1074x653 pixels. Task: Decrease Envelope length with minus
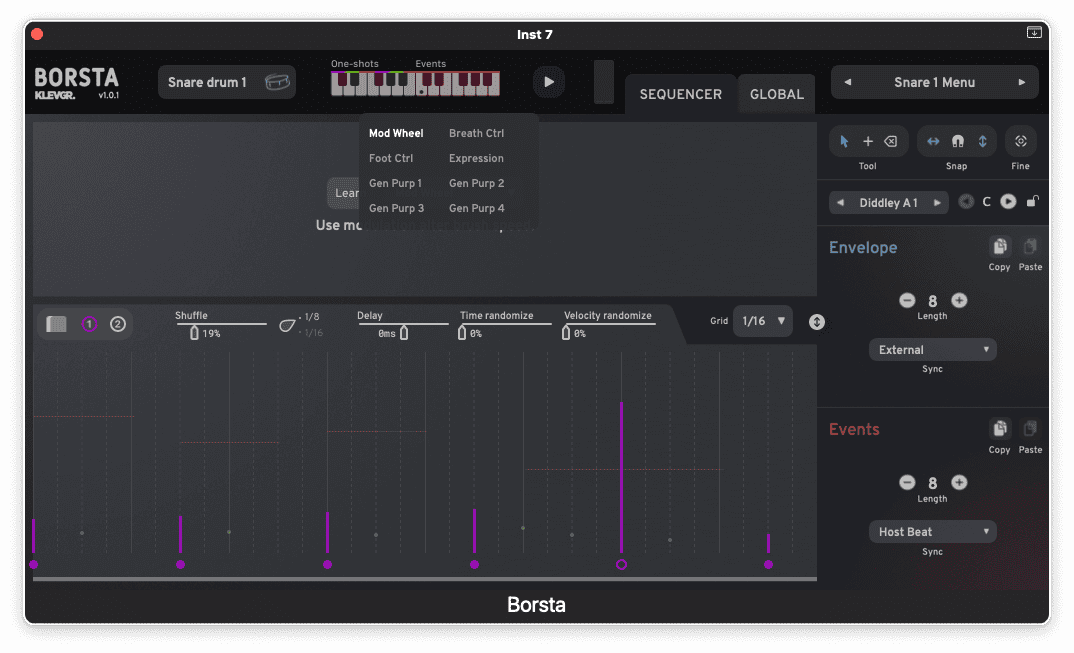tap(907, 300)
